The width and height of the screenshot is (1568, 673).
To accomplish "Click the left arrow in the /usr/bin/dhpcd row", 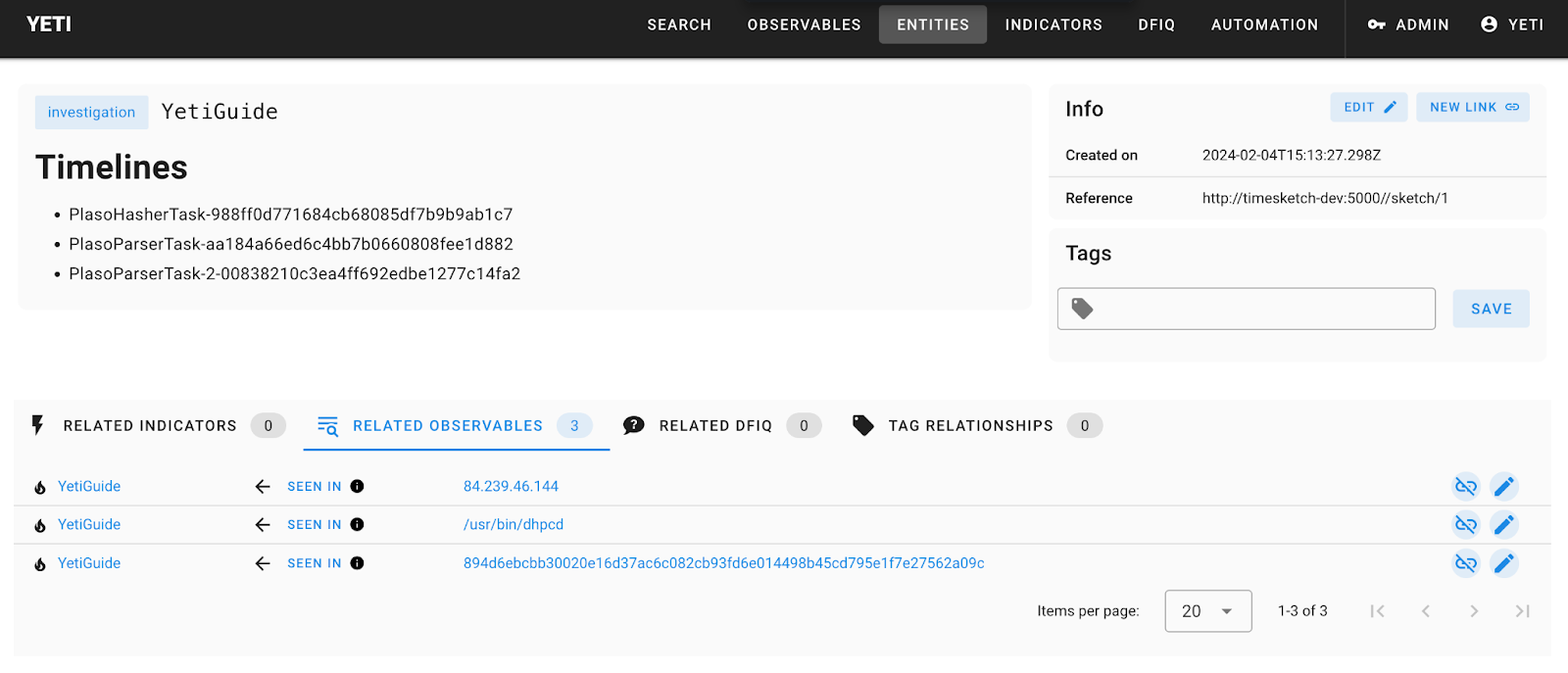I will (x=263, y=525).
